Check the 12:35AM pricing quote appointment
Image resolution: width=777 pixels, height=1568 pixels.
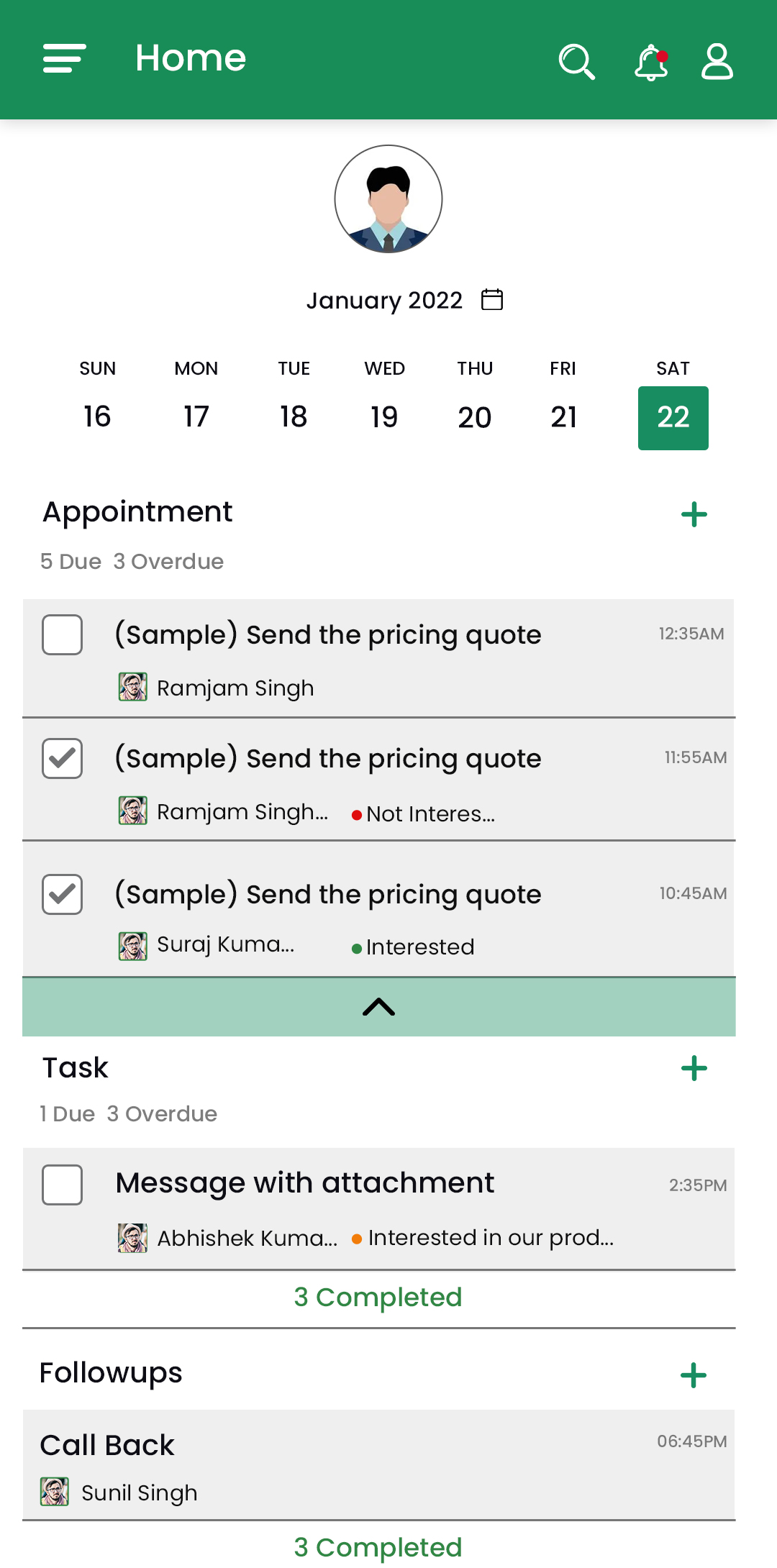pos(63,635)
